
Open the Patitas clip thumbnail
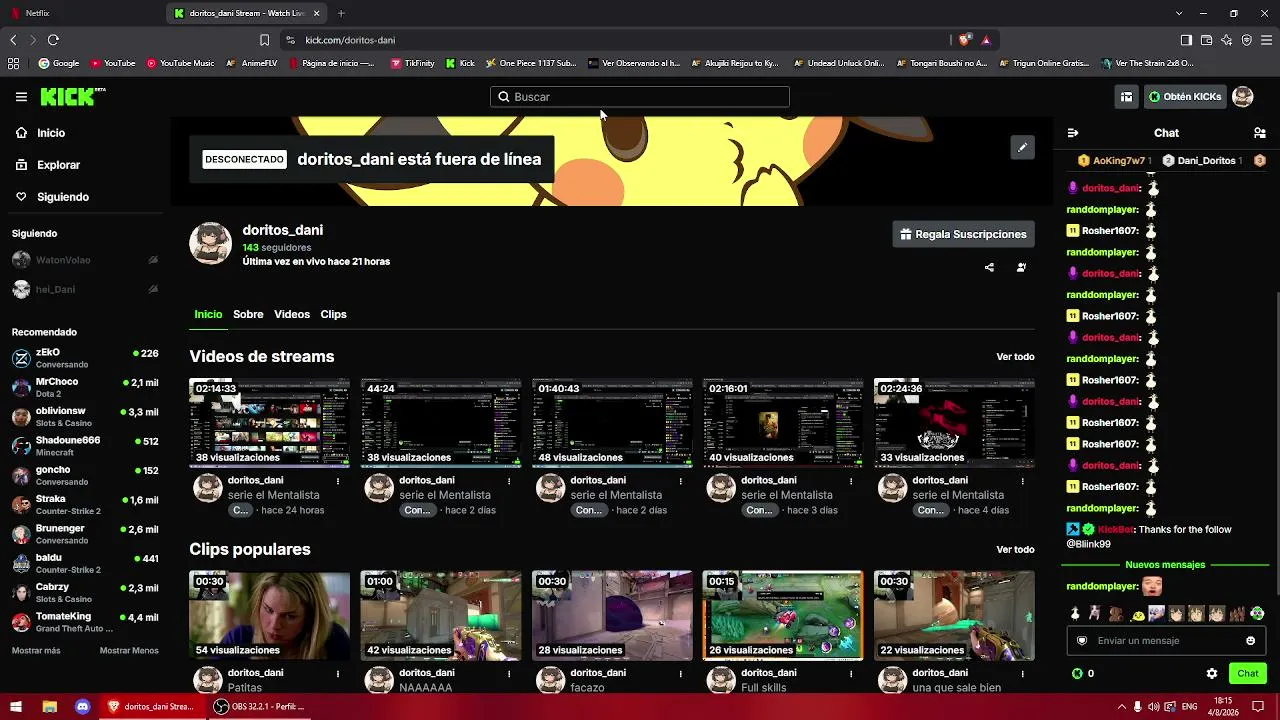tap(270, 616)
